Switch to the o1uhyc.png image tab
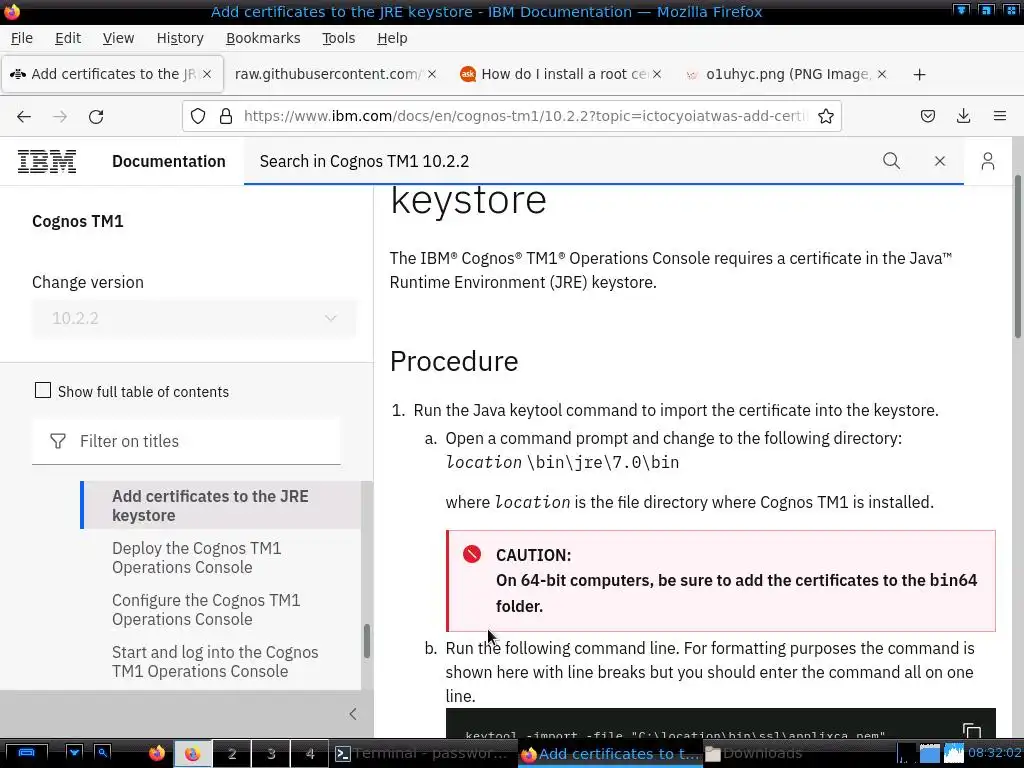 787,74
